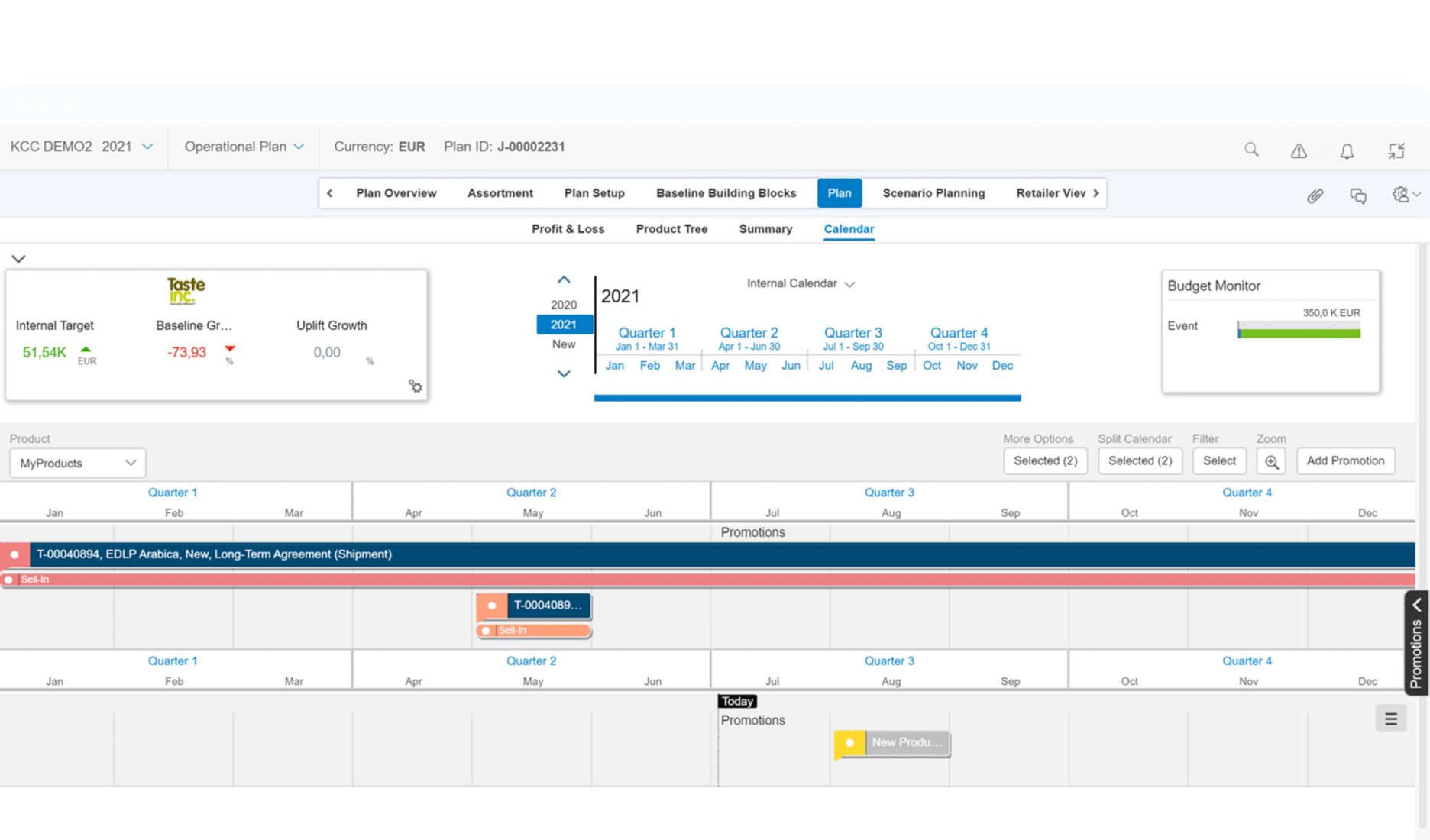This screenshot has width=1430, height=840.
Task: Expand the side Promotions panel
Action: point(1416,642)
